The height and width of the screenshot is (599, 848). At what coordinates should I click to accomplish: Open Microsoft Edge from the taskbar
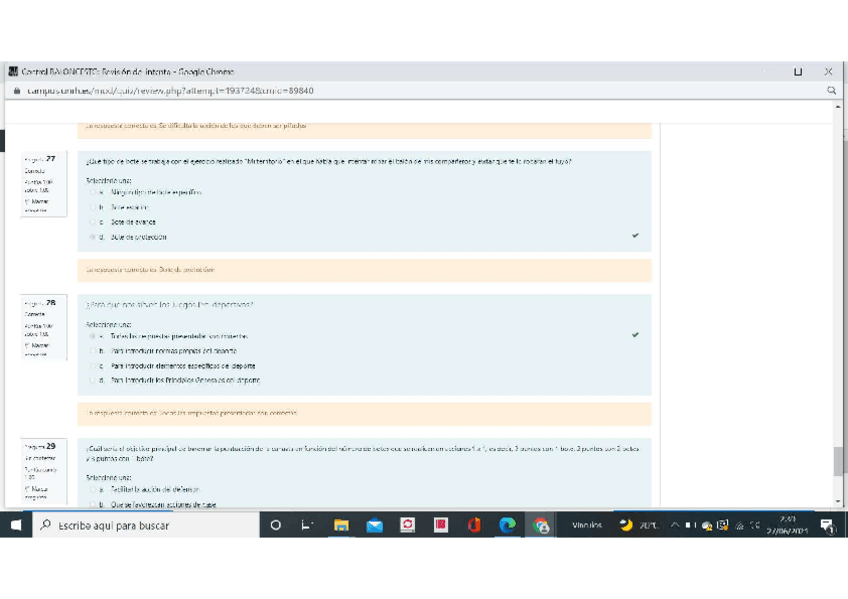pos(507,525)
